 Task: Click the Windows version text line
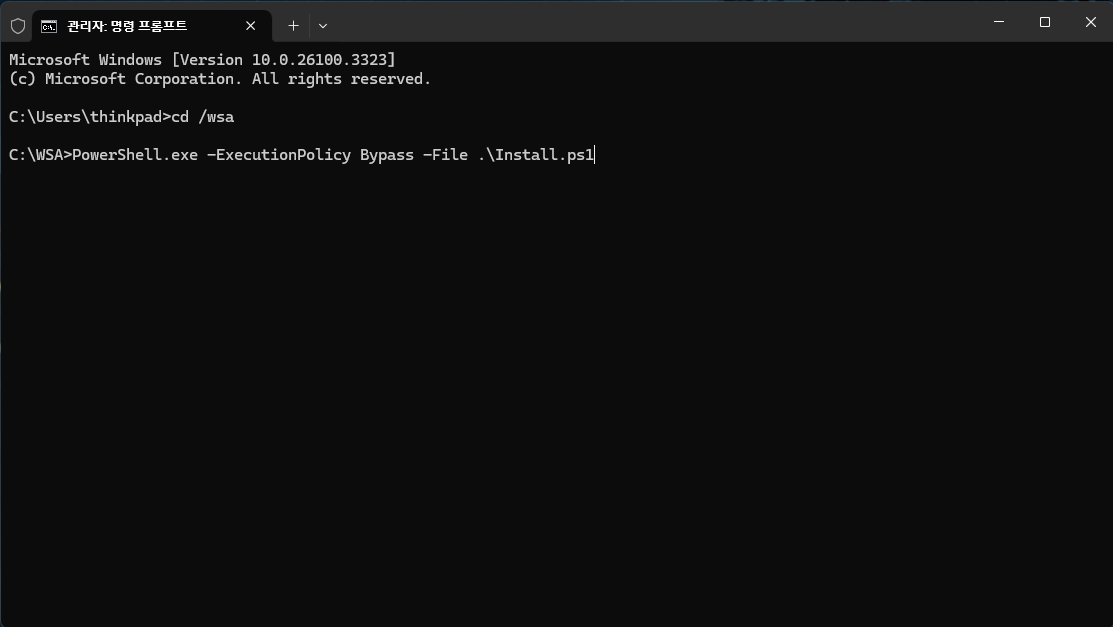click(202, 60)
